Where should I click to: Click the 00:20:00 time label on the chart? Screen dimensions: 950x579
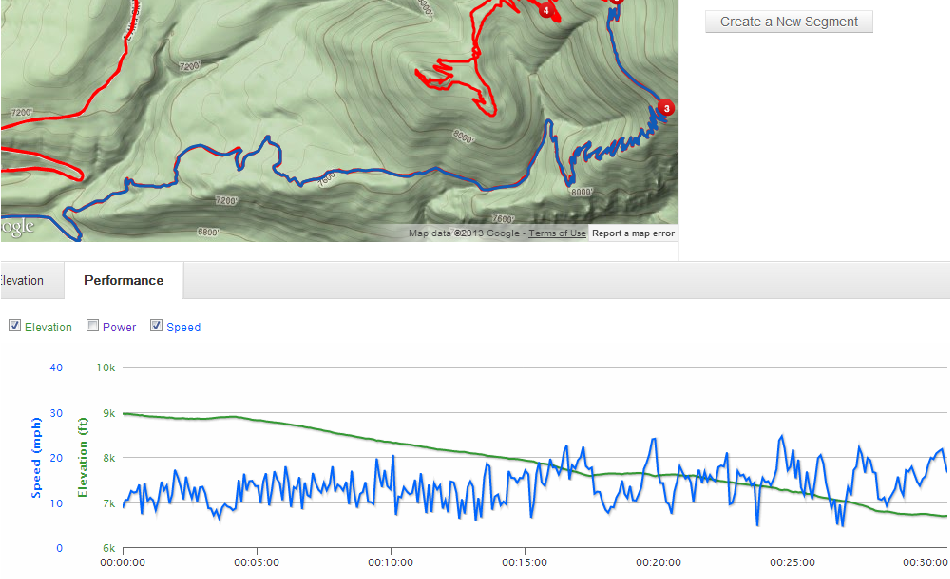[659, 562]
